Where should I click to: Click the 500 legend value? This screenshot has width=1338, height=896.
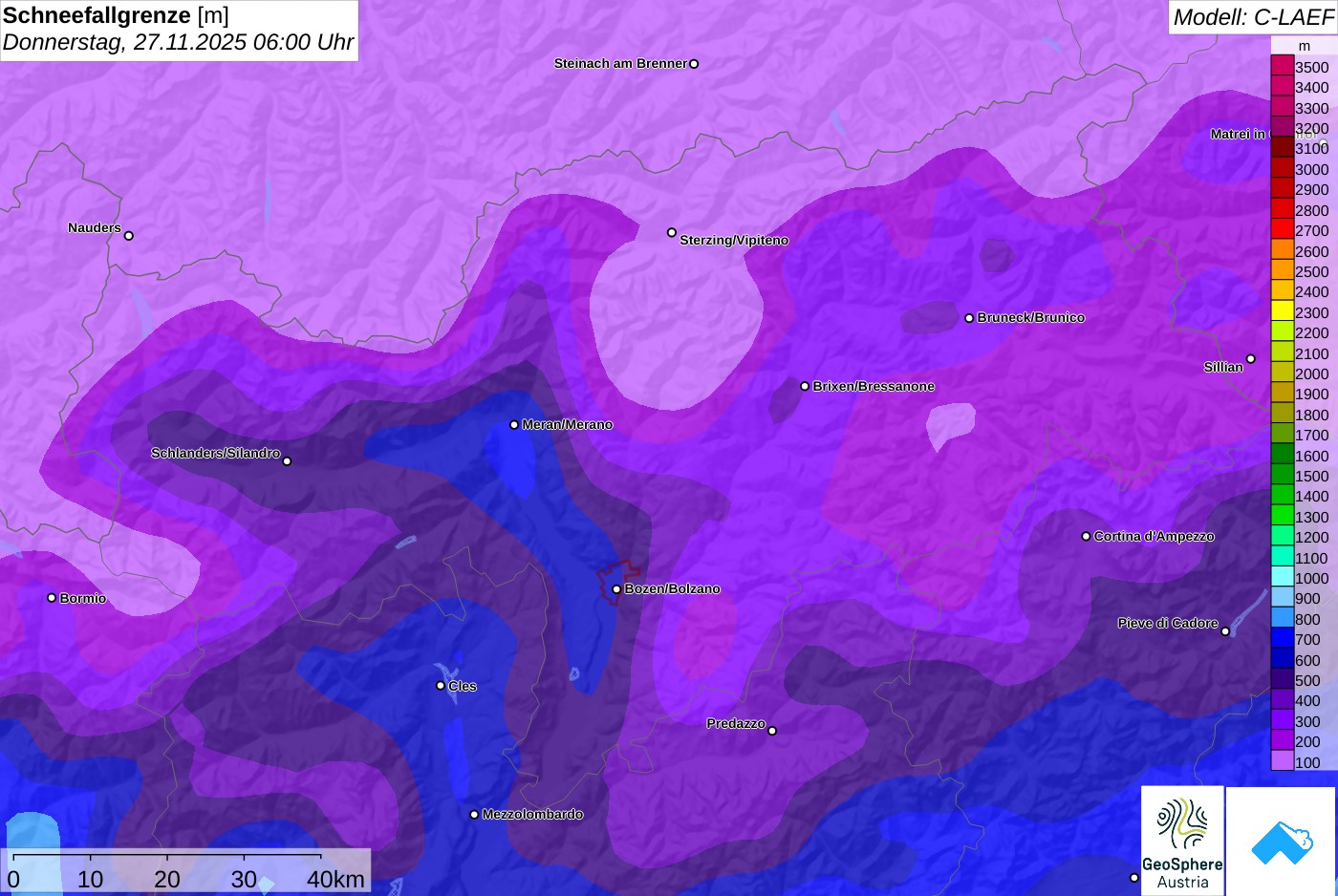tap(1307, 680)
